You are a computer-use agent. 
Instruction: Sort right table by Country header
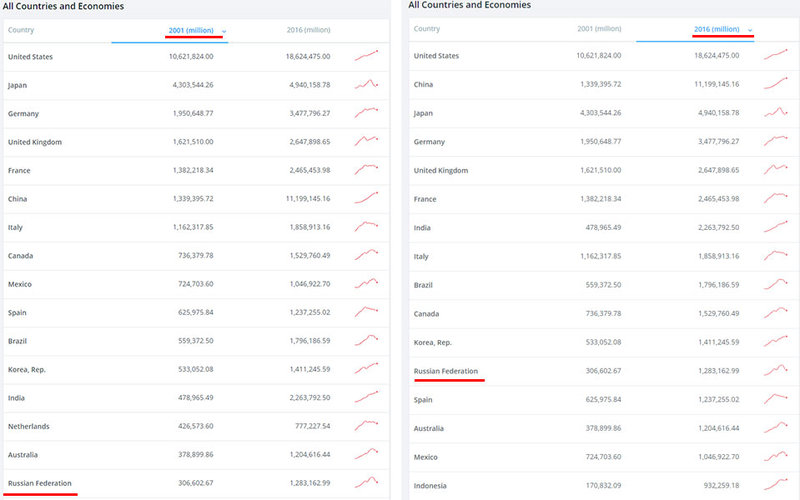click(427, 29)
